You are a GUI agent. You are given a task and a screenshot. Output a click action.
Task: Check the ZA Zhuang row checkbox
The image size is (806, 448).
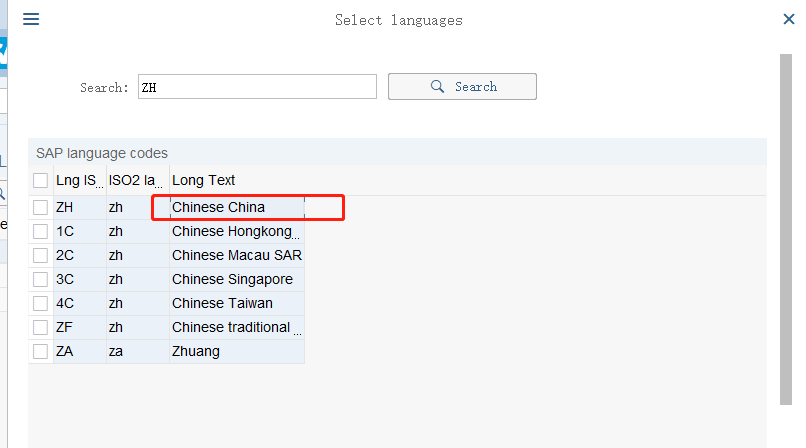pos(40,351)
